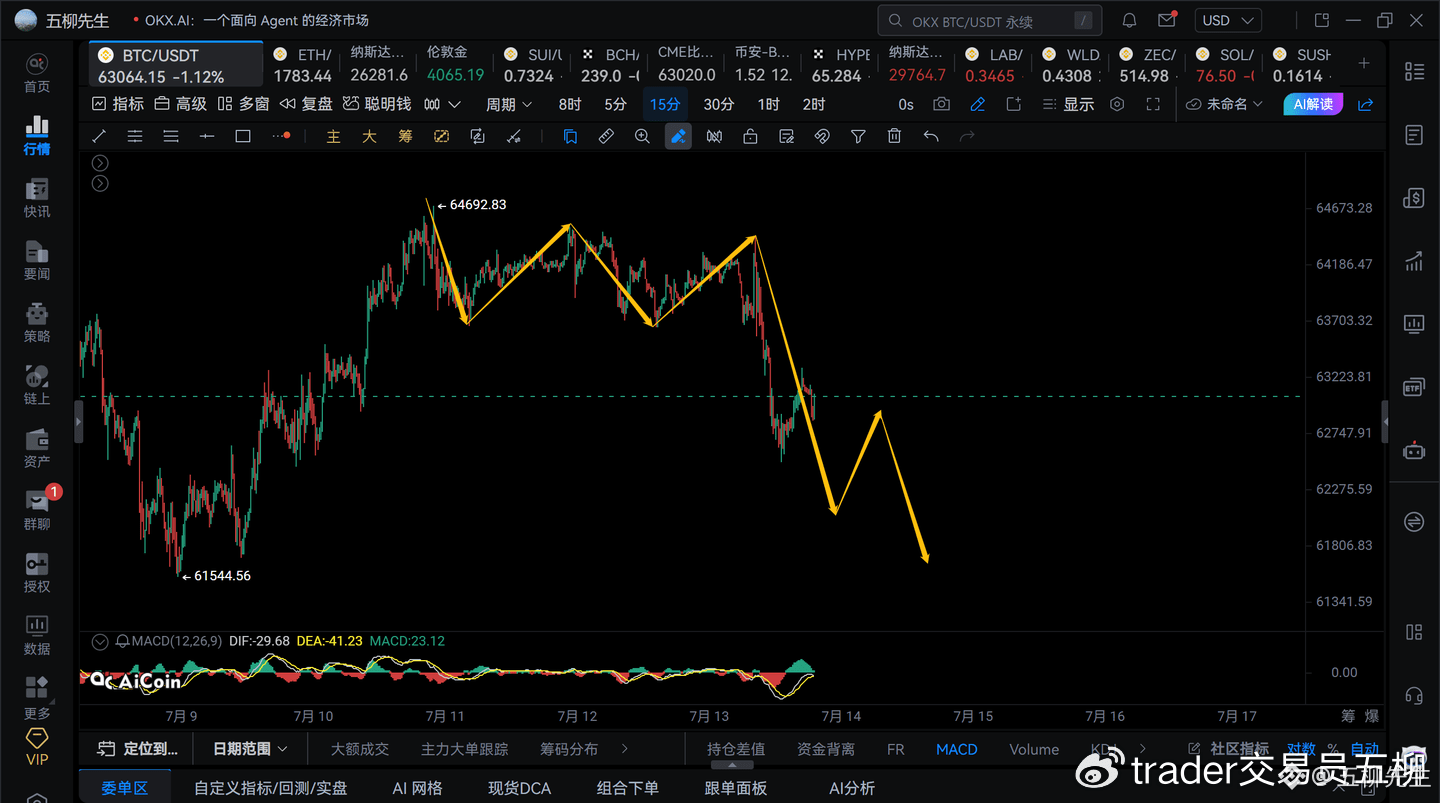Open the VIP sidebar icon
Screen dimensions: 1440x803
37,747
